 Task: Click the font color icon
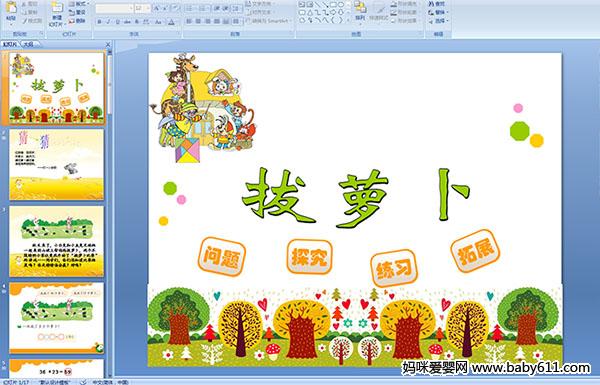(172, 22)
